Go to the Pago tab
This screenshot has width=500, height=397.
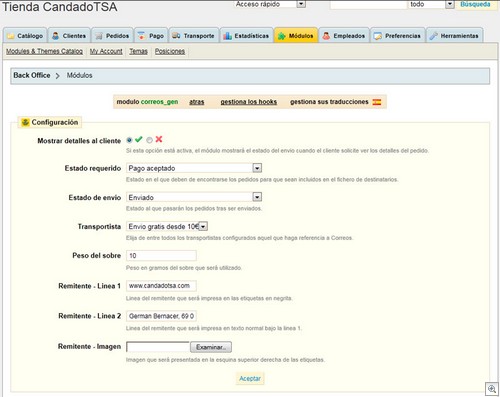151,35
